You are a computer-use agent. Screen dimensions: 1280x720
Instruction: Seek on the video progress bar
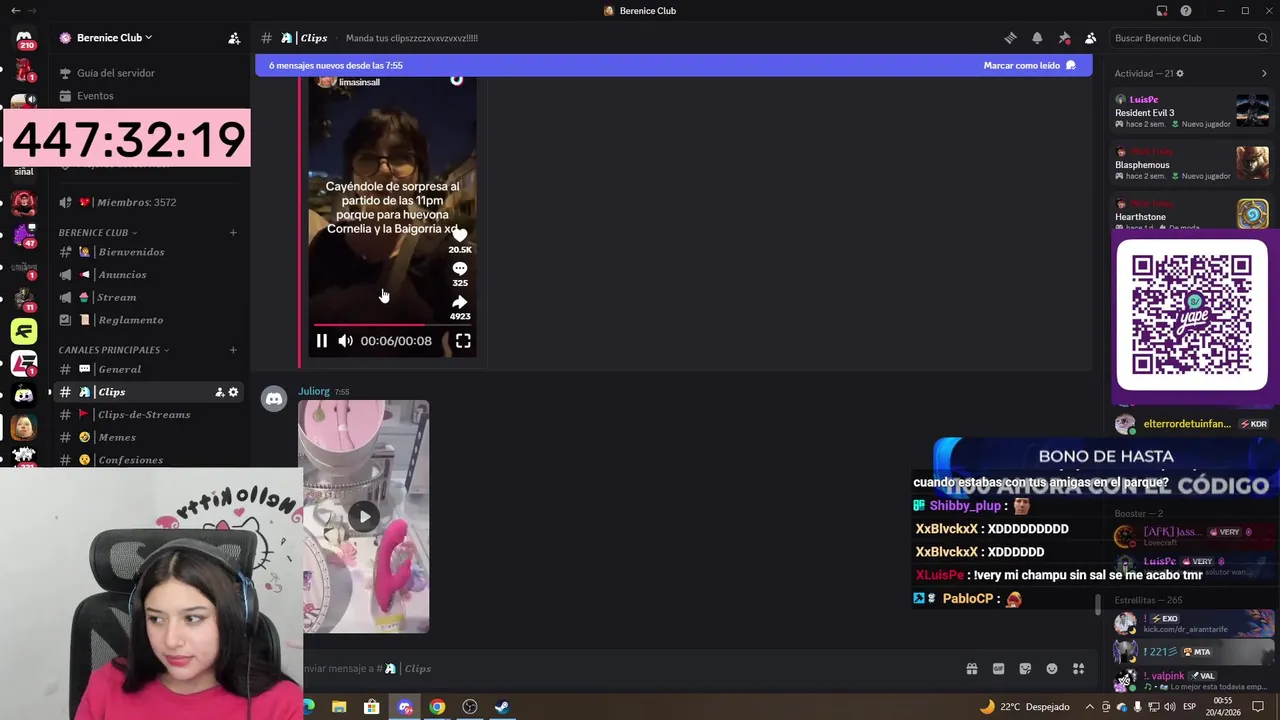[393, 325]
